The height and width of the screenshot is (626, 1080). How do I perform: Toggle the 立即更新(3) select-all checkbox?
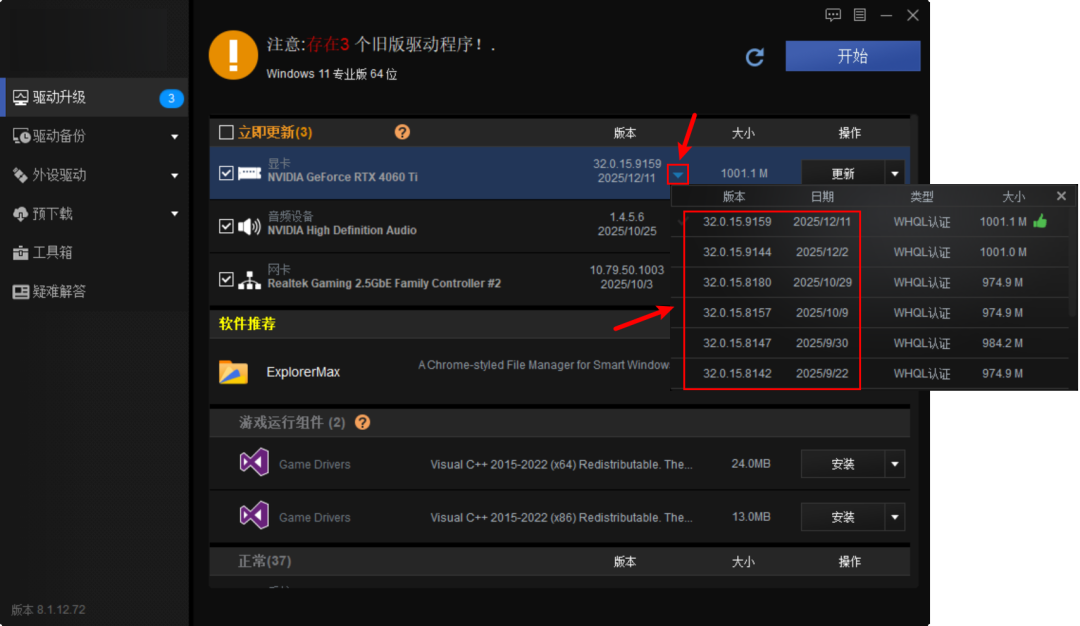[x=226, y=132]
